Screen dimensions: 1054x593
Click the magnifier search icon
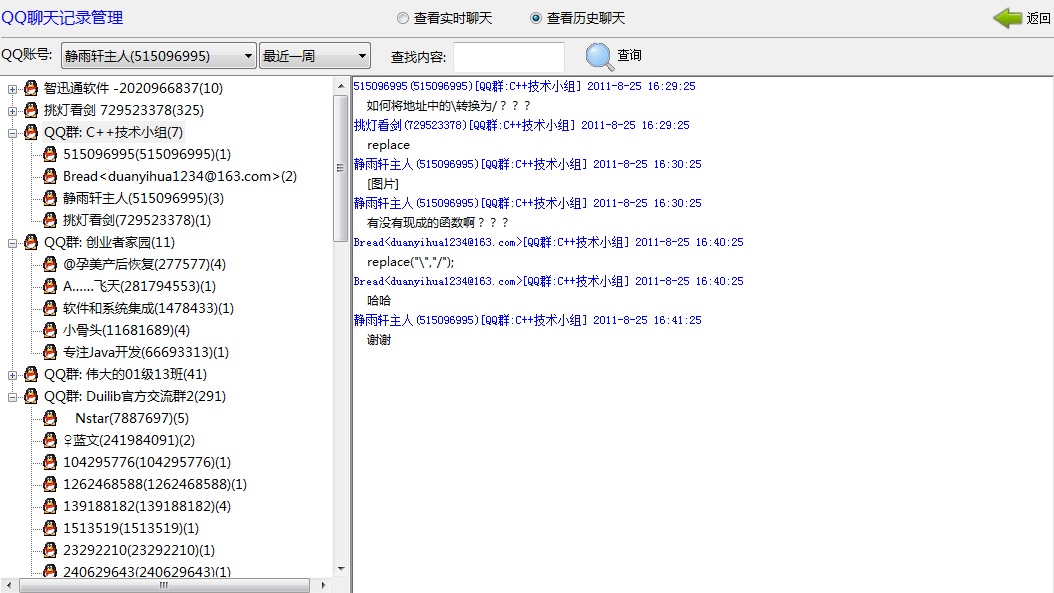pyautogui.click(x=597, y=55)
